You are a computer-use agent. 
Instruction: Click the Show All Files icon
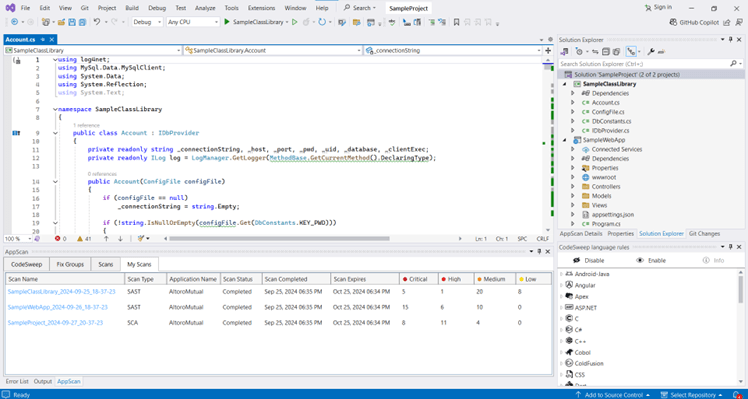(x=616, y=52)
